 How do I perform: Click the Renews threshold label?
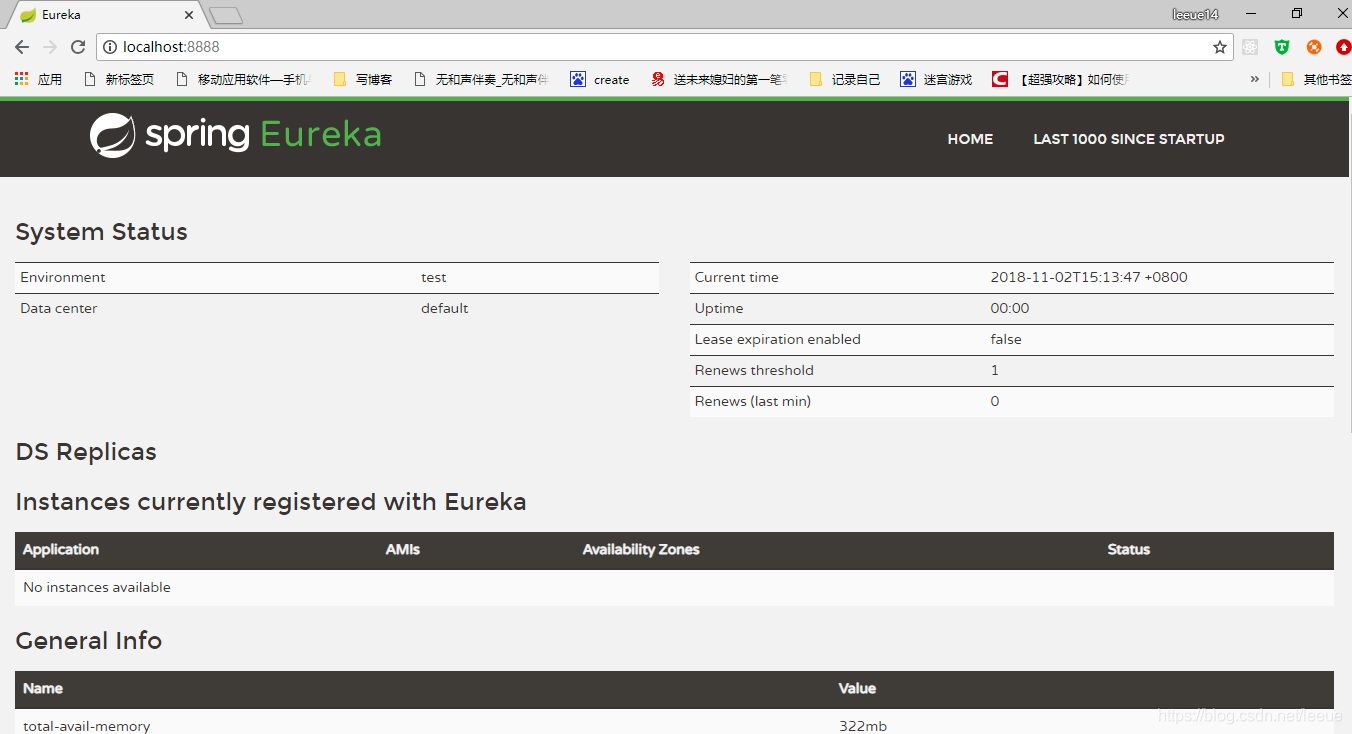click(754, 370)
